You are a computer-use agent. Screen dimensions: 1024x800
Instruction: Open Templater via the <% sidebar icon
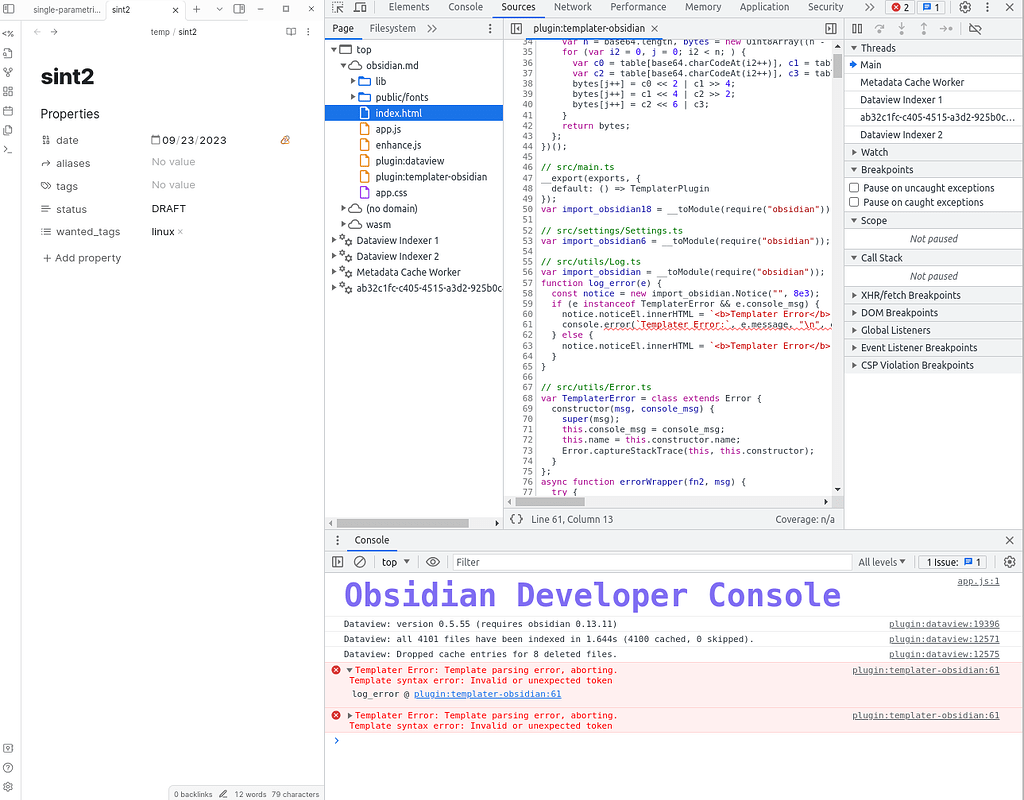coord(10,34)
